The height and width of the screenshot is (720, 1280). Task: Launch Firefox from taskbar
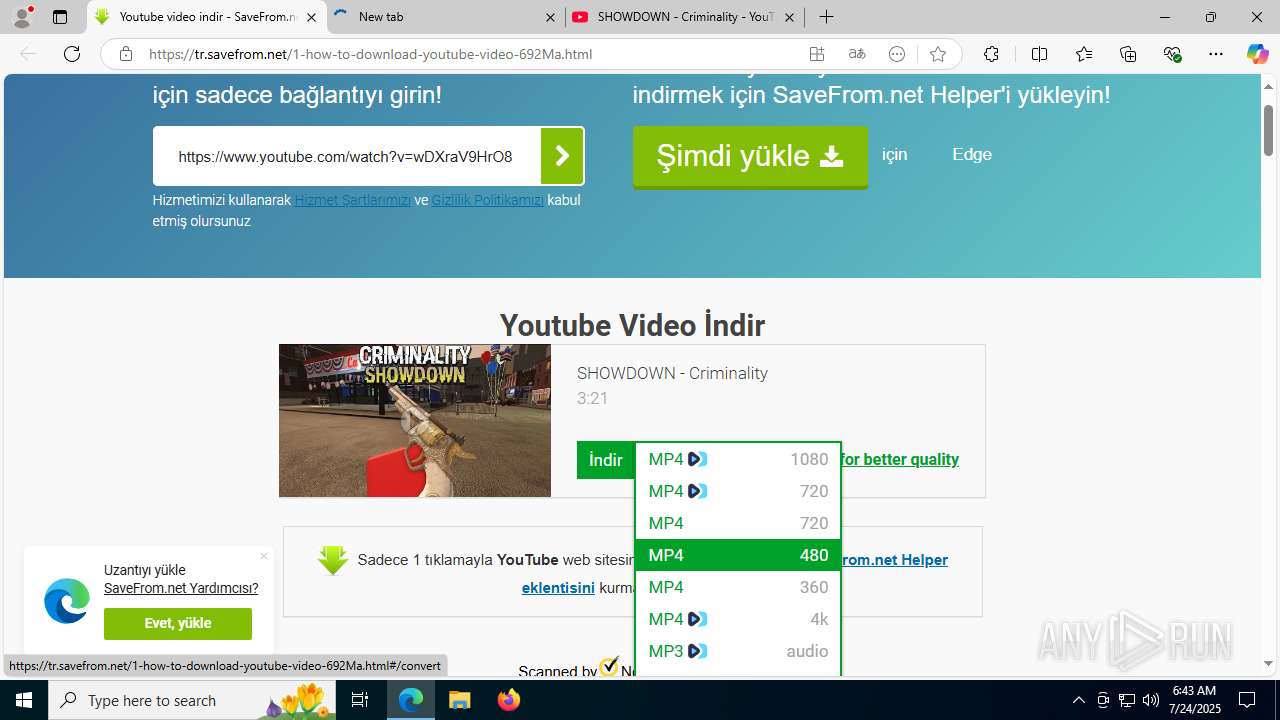coord(508,700)
